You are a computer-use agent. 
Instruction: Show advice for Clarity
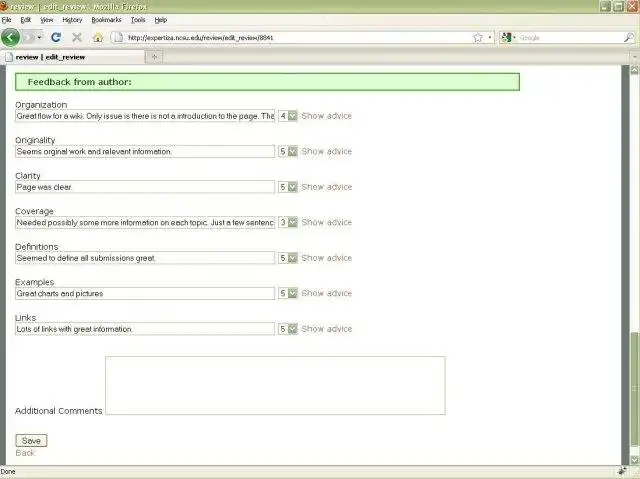pos(327,187)
